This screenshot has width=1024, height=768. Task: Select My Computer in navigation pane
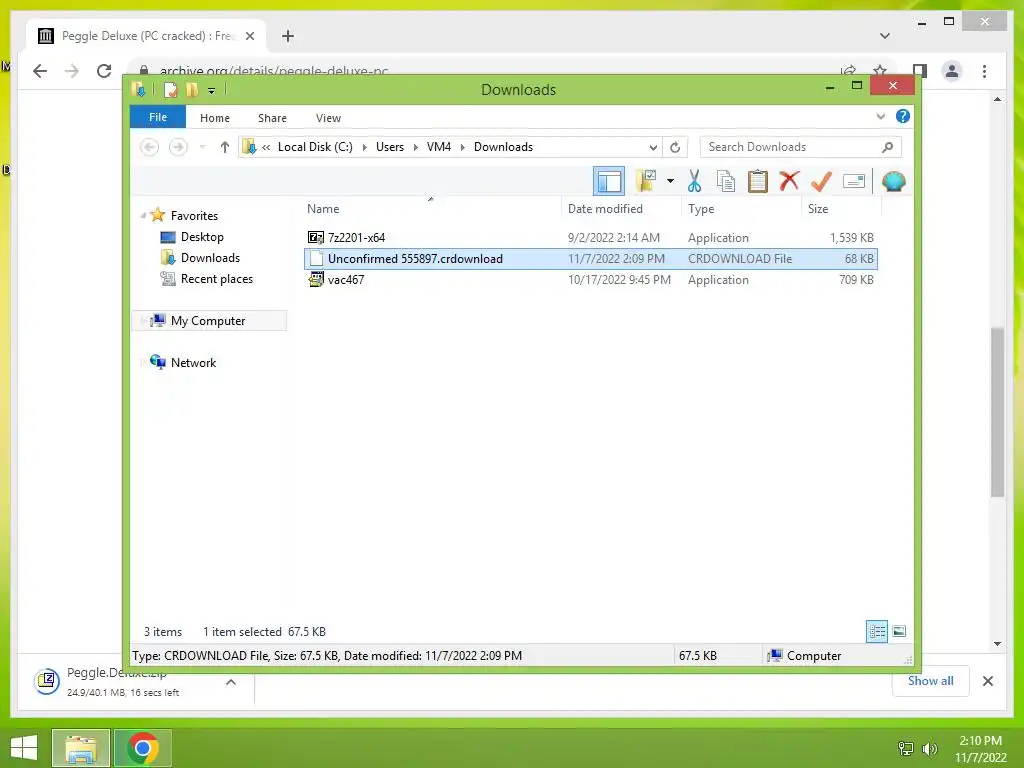pos(208,321)
